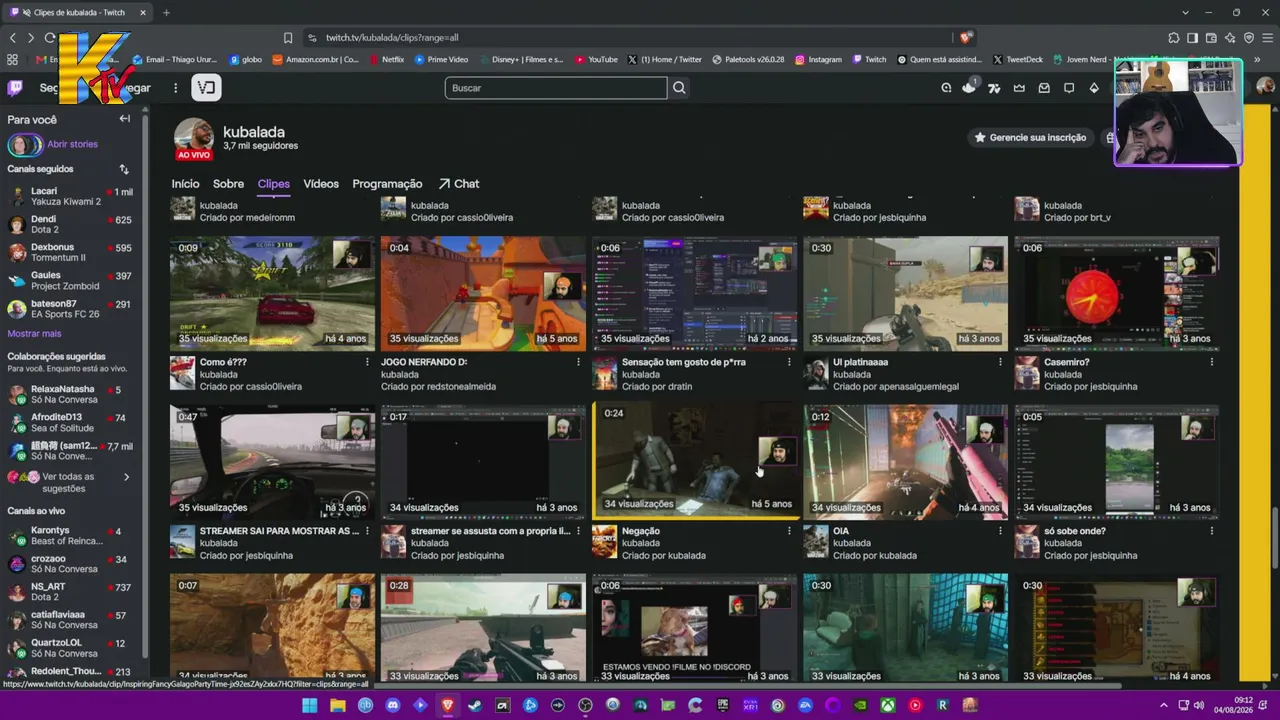Collapse the Para você sidebar arrow
1280x720 pixels.
coord(125,119)
